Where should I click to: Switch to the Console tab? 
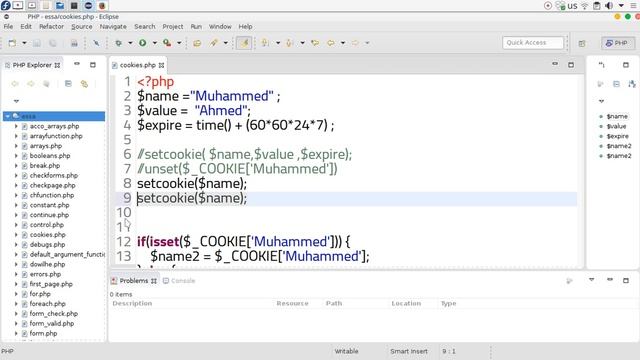click(179, 281)
